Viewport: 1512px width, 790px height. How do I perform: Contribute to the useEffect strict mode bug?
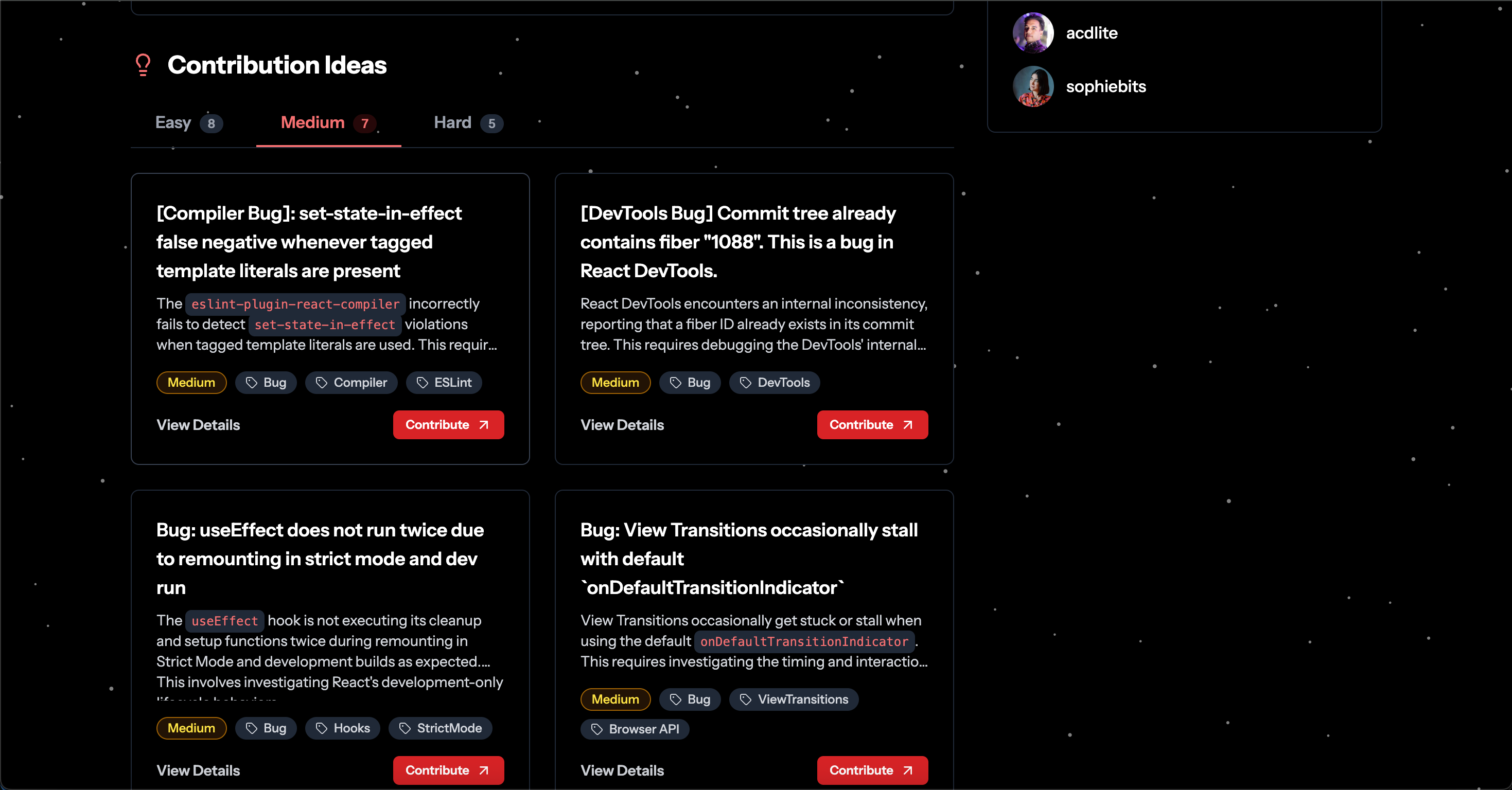click(x=448, y=770)
